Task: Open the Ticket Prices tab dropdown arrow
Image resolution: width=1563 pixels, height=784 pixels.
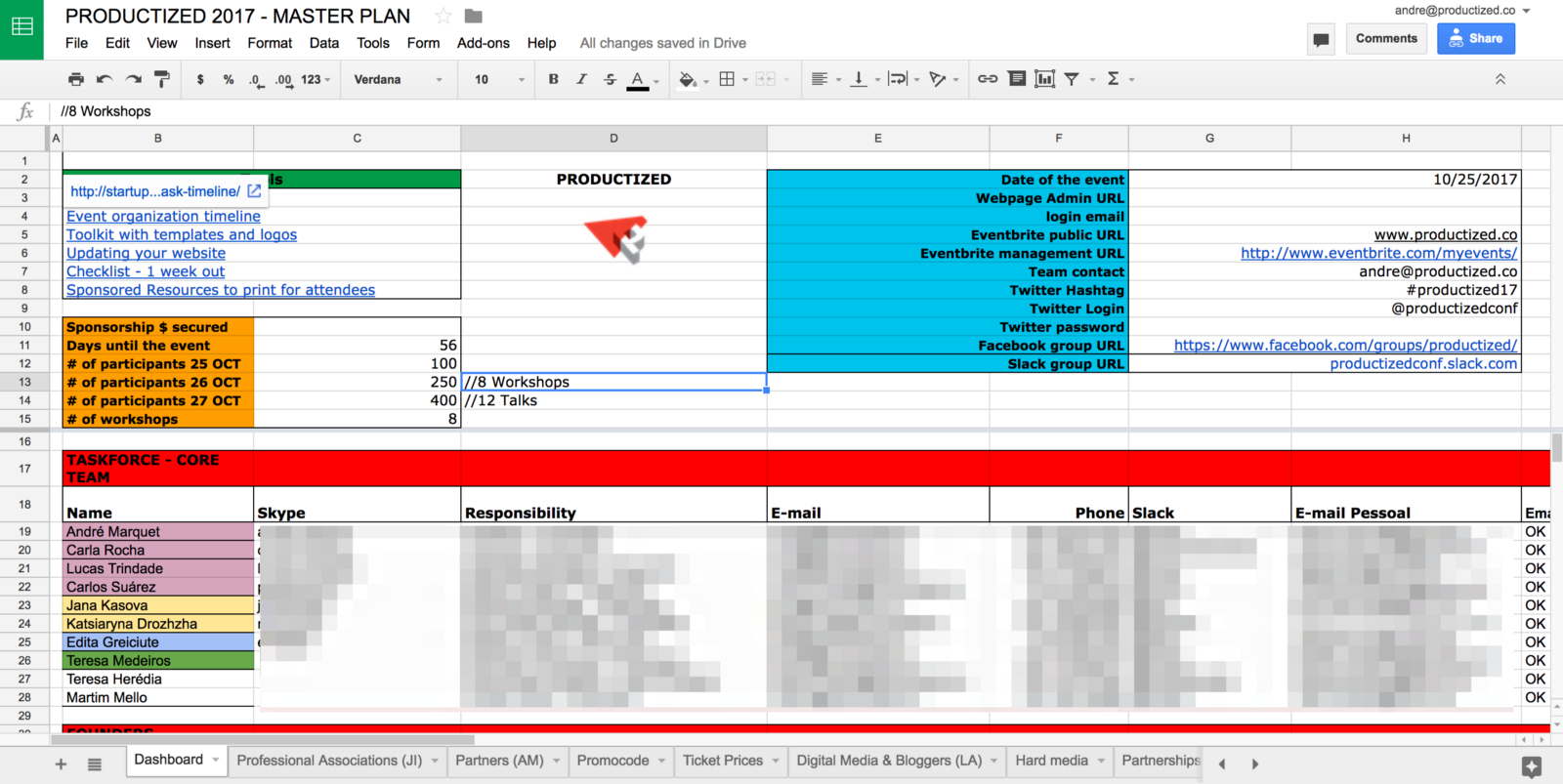Action: pyautogui.click(x=776, y=761)
